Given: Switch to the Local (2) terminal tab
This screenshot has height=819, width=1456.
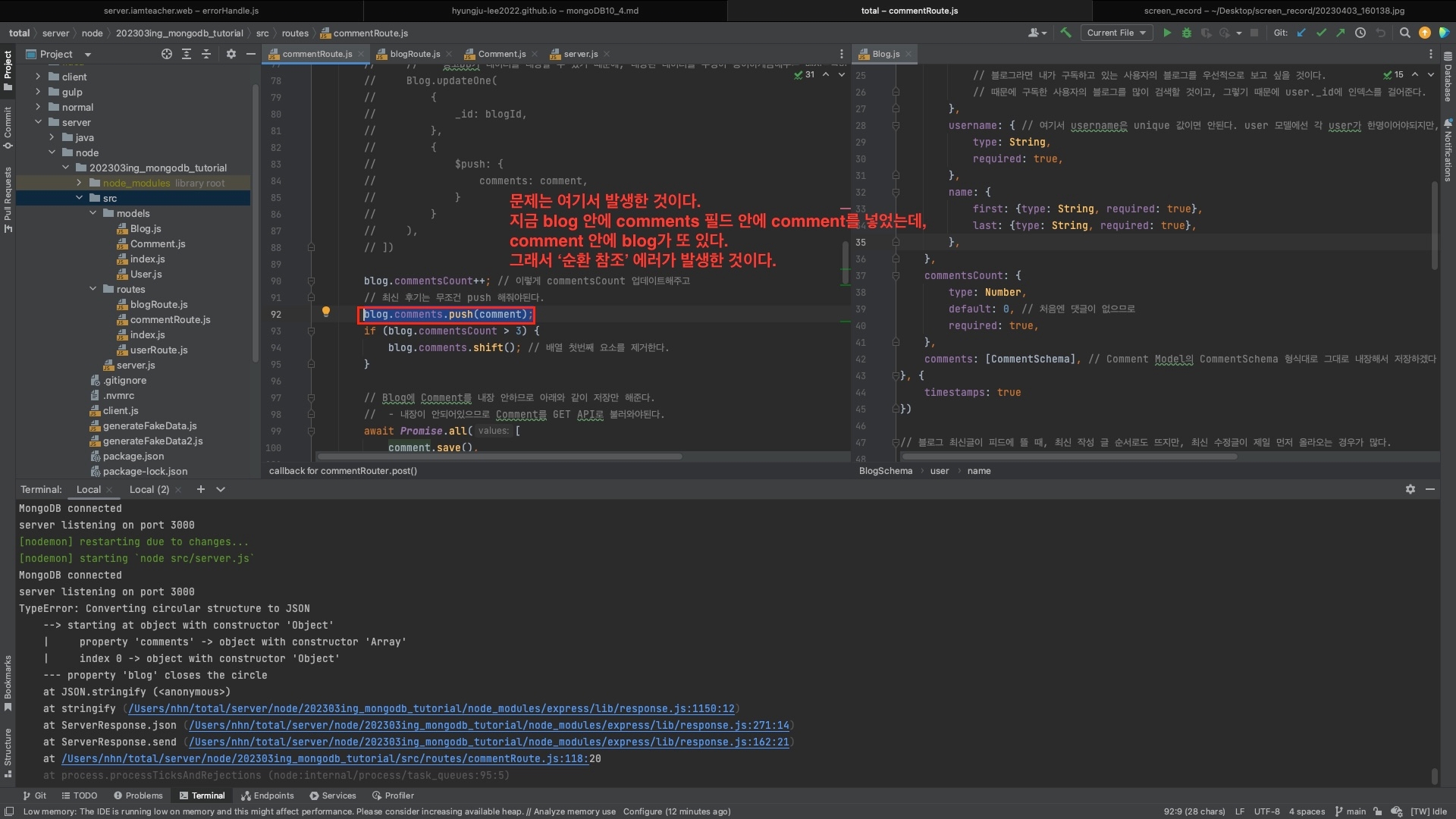Looking at the screenshot, I should pos(149,489).
